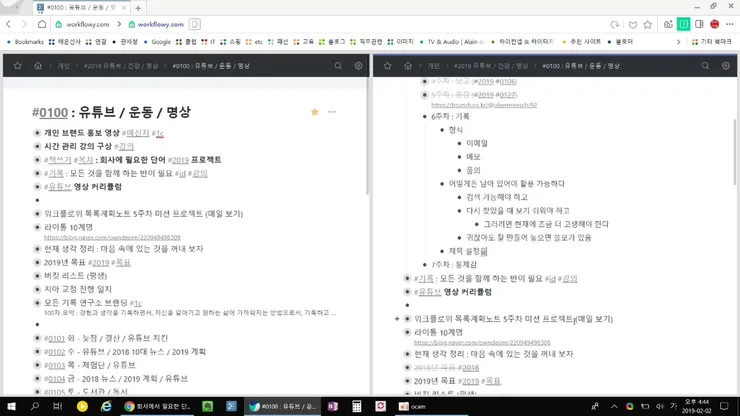The width and height of the screenshot is (740, 416).
Task: Click text 7주차 : 통제감
Action: point(454,265)
